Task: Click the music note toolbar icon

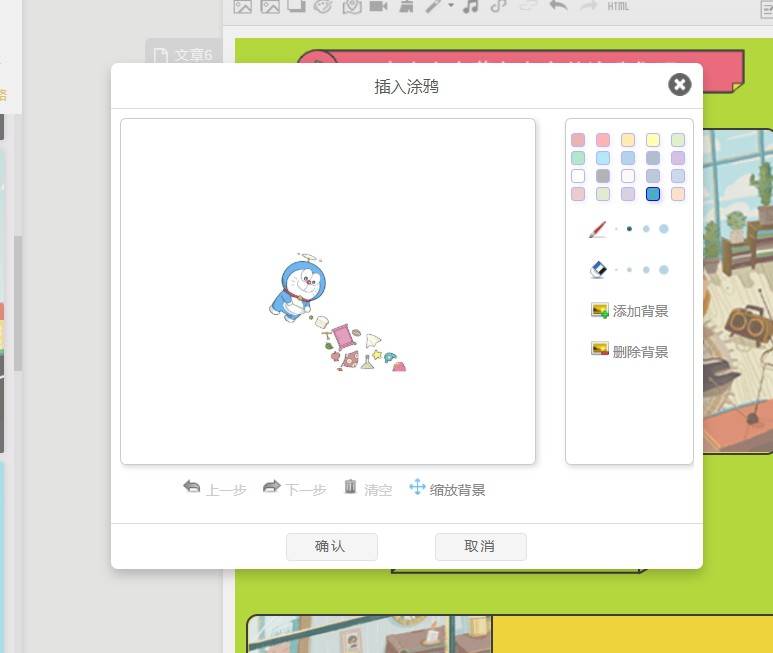Action: (x=470, y=6)
